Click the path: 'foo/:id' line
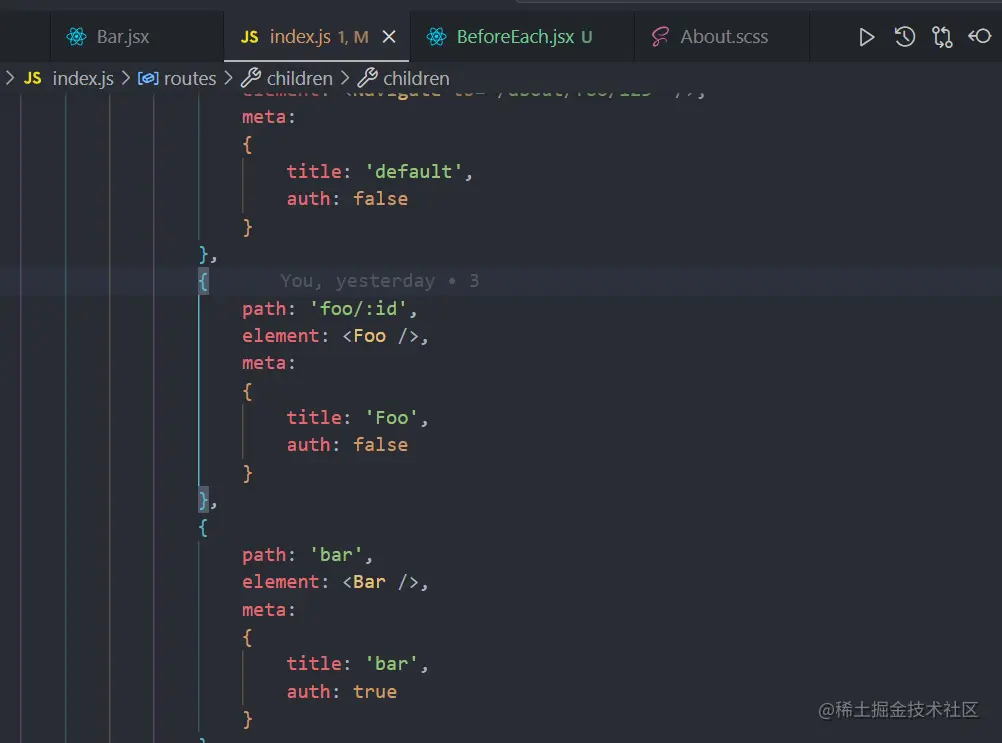1002x743 pixels. tap(330, 309)
